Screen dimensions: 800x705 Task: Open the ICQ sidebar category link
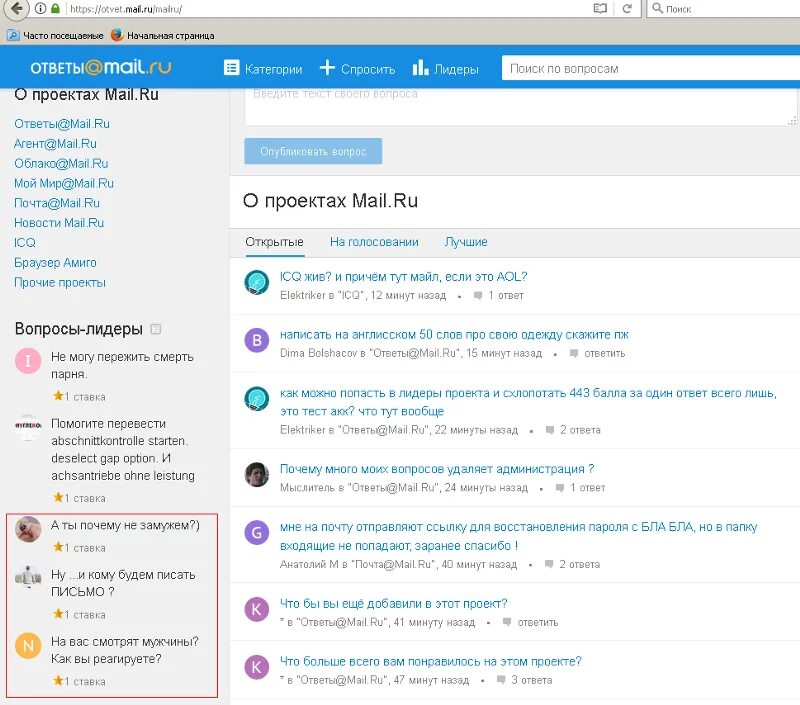click(x=25, y=243)
